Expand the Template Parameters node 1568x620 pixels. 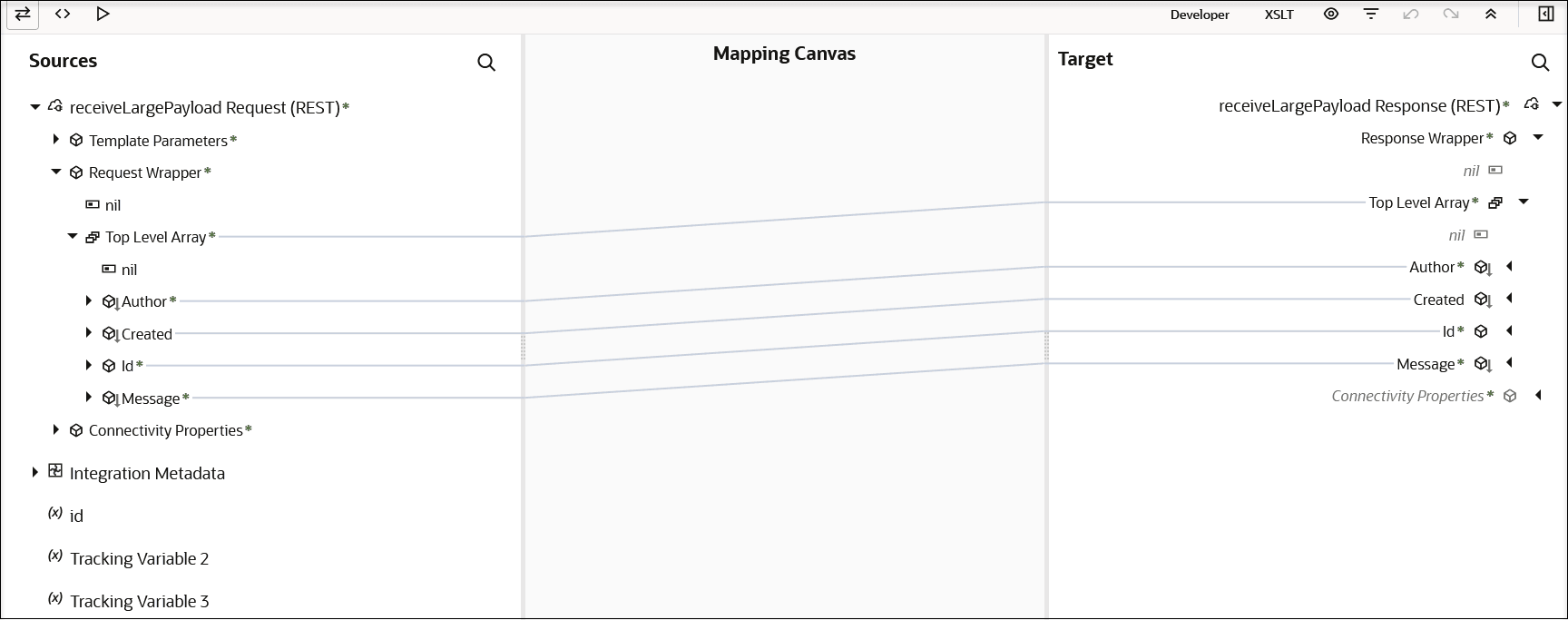(x=55, y=139)
